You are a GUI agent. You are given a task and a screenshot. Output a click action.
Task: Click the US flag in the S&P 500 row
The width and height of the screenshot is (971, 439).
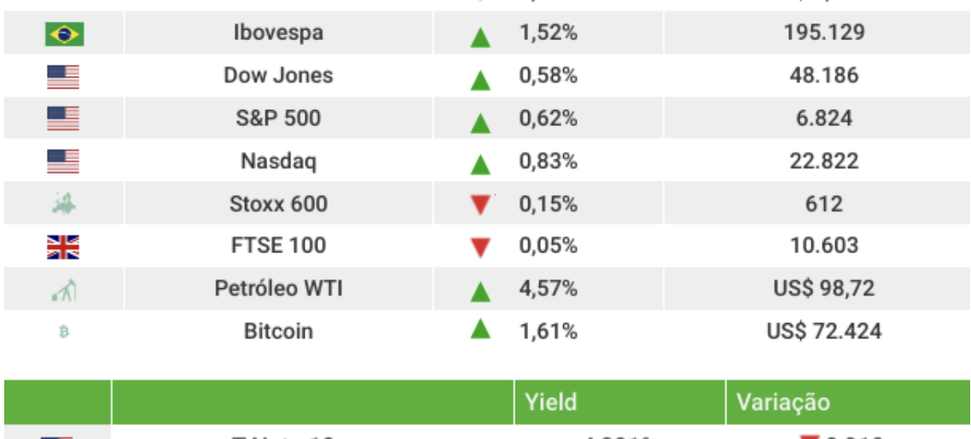(x=63, y=119)
